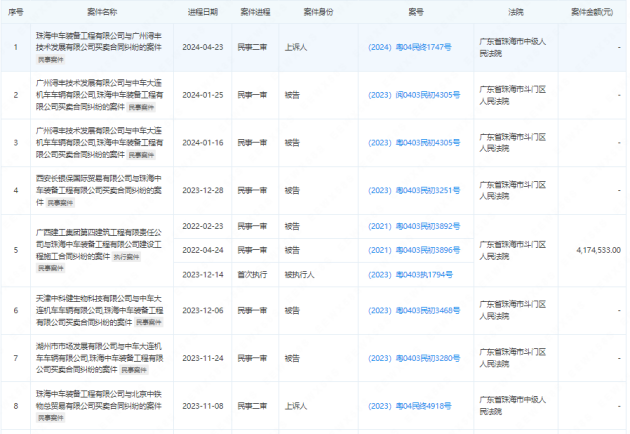Click 被告 in the 2023-12-06 row
The height and width of the screenshot is (434, 630).
coord(292,311)
